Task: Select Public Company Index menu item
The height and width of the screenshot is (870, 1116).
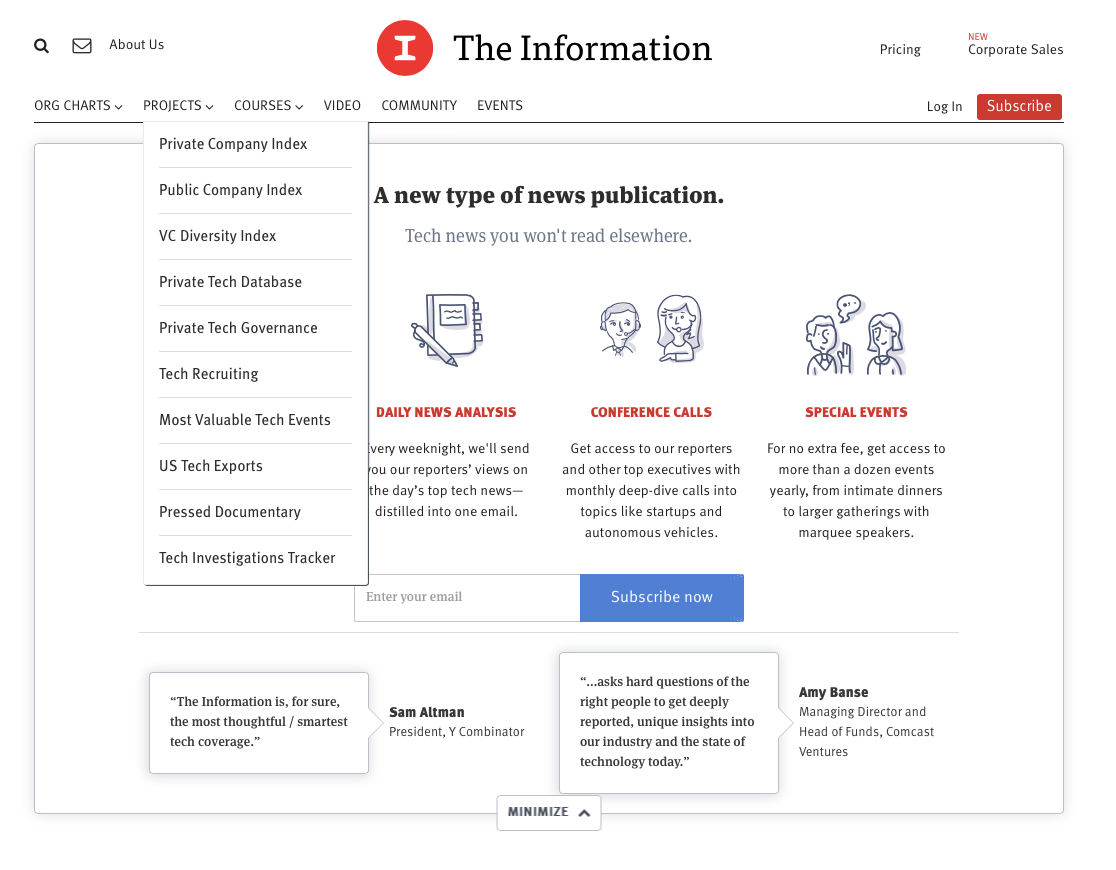Action: pyautogui.click(x=256, y=190)
